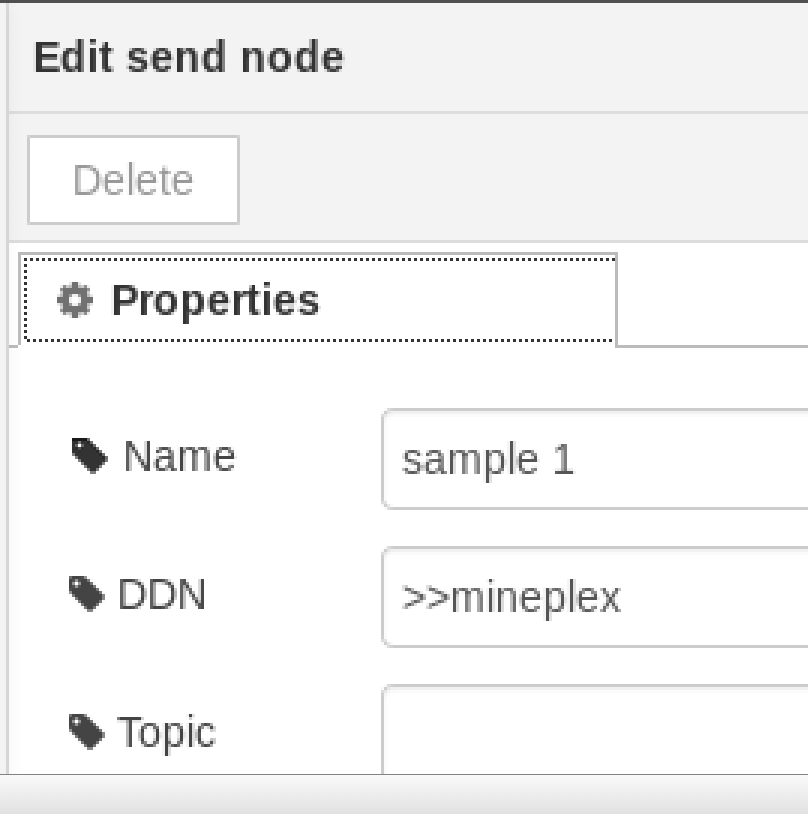Click the DDN label text
Viewport: 808px width, 814px height.
(162, 595)
